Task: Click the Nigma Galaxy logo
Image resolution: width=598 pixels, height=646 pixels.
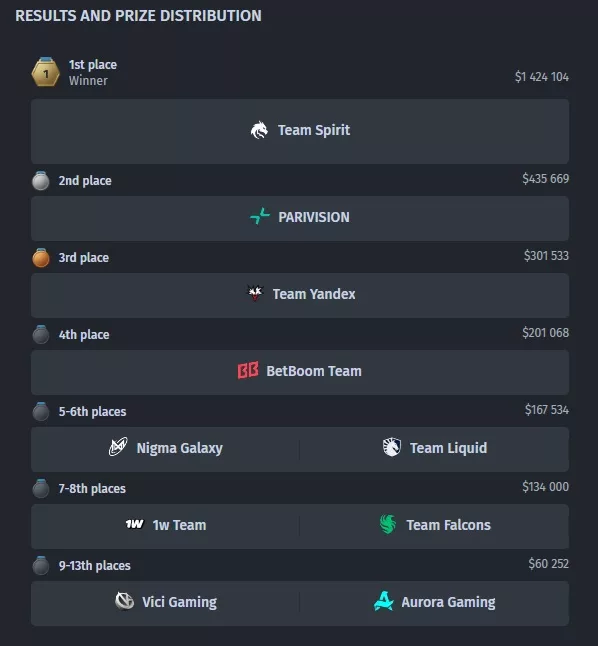Action: pyautogui.click(x=118, y=447)
